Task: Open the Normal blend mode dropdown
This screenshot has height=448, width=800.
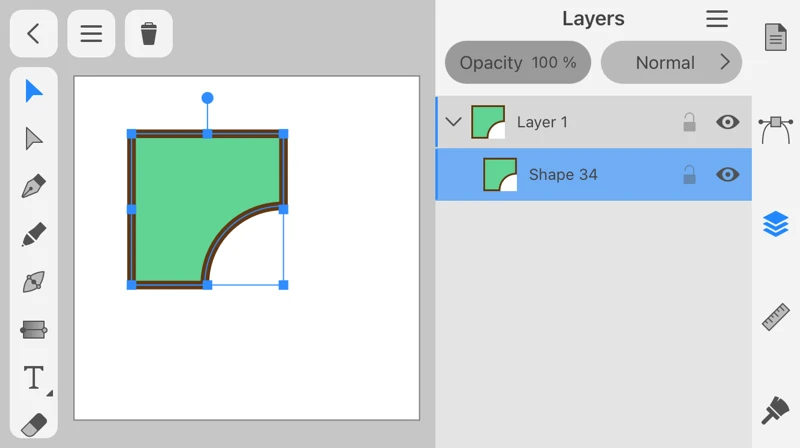Action: tap(671, 62)
